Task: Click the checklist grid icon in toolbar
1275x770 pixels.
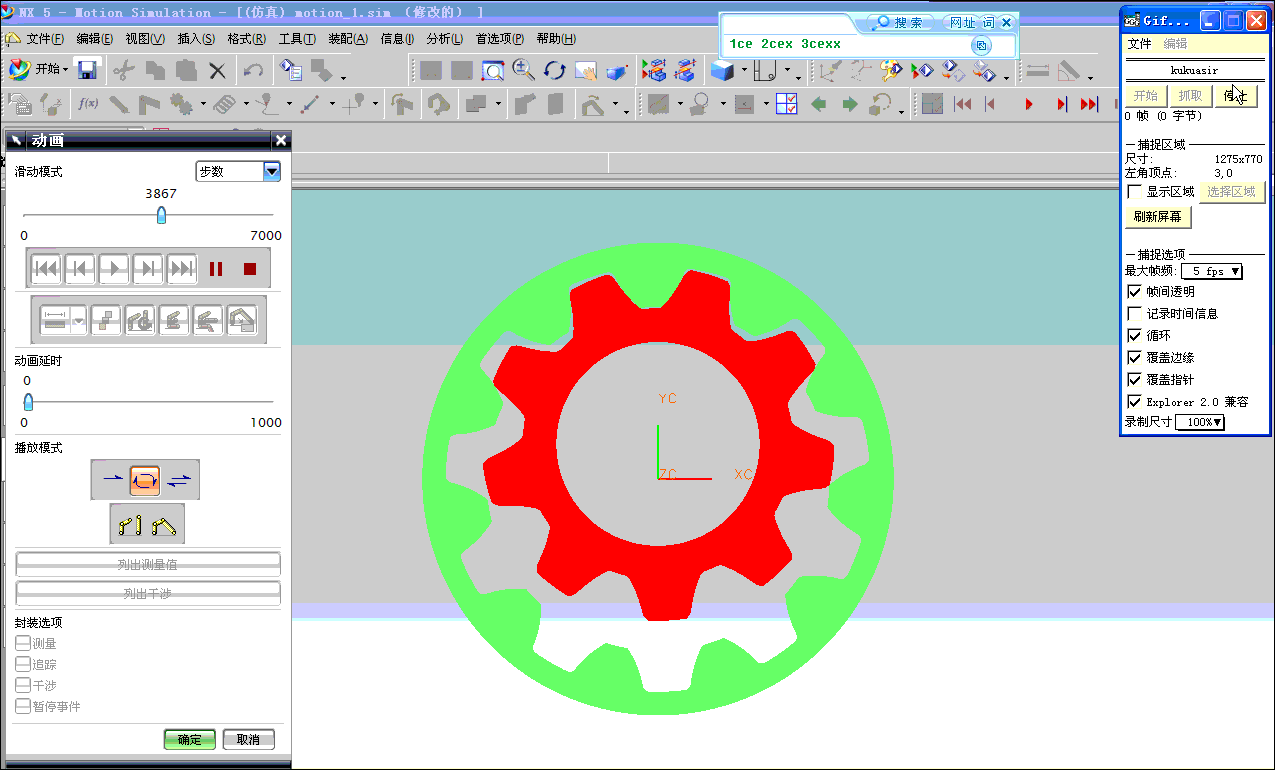Action: [786, 103]
